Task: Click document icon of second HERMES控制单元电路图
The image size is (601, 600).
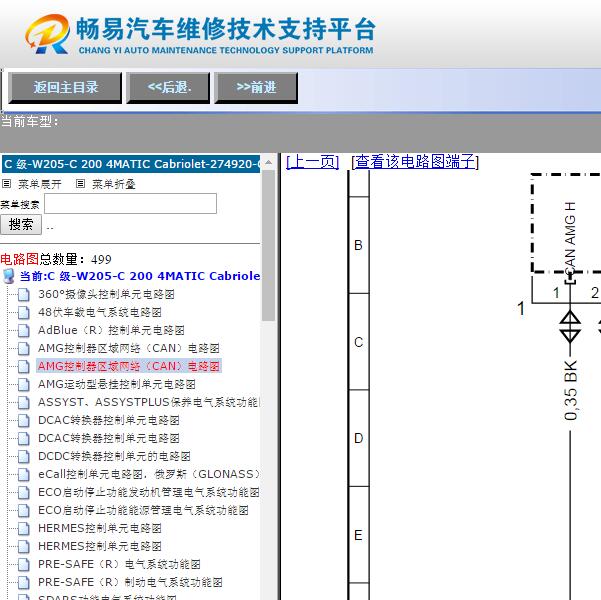Action: tap(24, 546)
